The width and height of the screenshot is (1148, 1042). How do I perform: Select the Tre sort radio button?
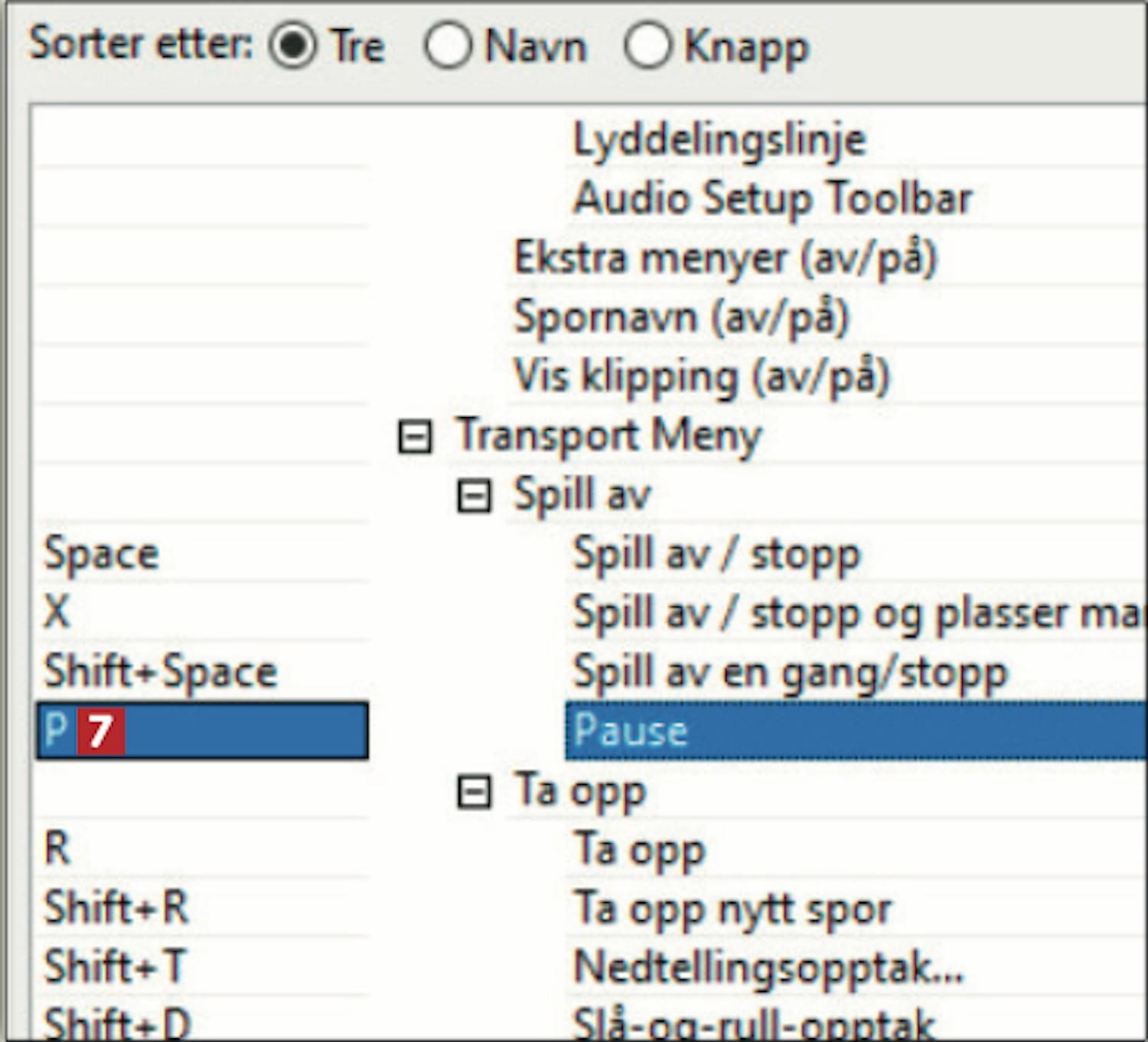pos(292,45)
